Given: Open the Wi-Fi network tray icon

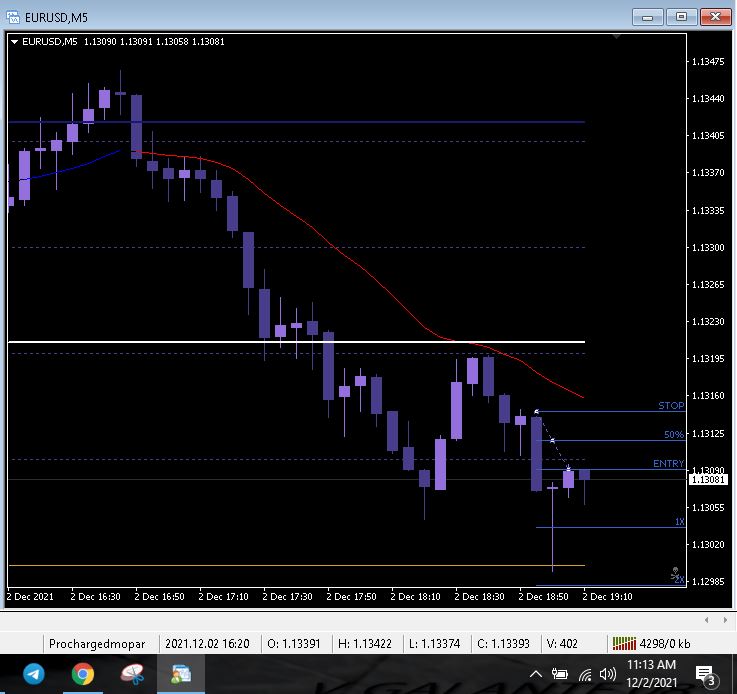Looking at the screenshot, I should pos(585,675).
